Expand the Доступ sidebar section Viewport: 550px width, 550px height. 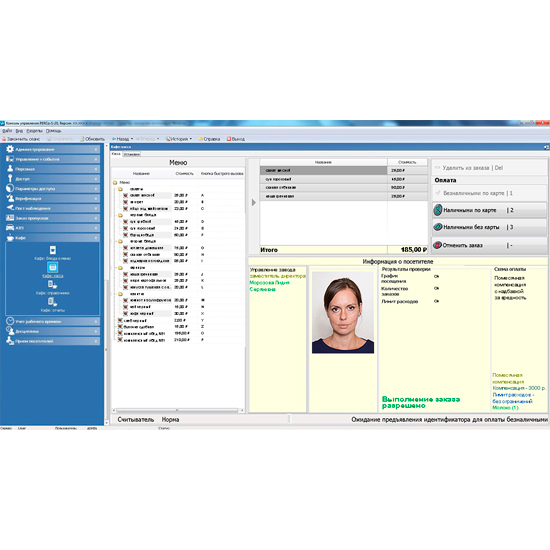click(53, 179)
